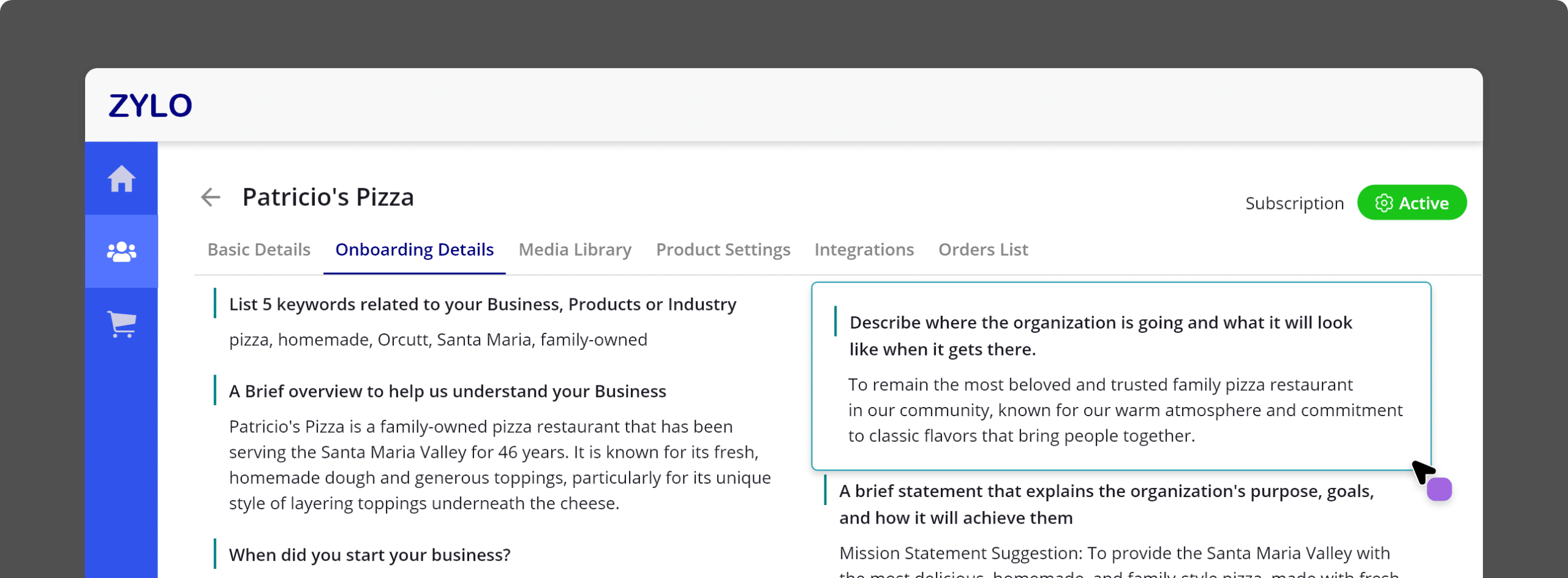Image resolution: width=1568 pixels, height=578 pixels.
Task: Click the keywords answer starting with 'pizza, homemade'
Action: pos(437,340)
